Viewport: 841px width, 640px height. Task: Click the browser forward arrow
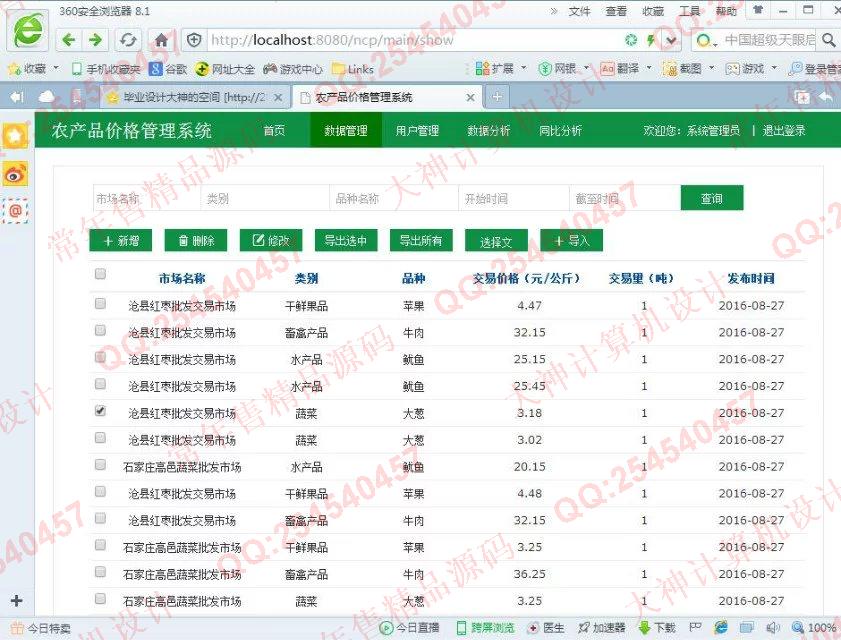(95, 40)
